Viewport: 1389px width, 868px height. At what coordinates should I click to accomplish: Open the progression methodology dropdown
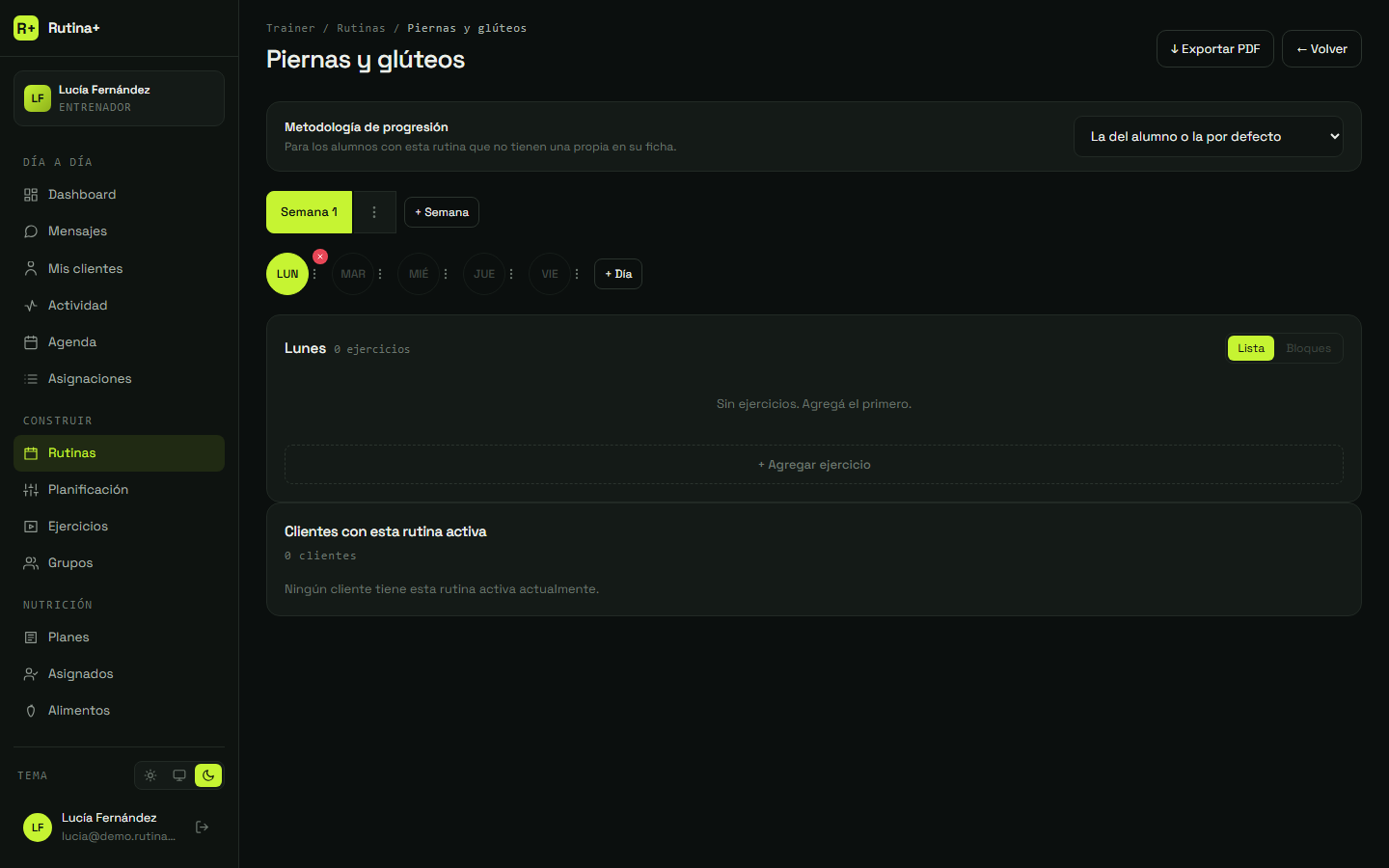pos(1209,137)
